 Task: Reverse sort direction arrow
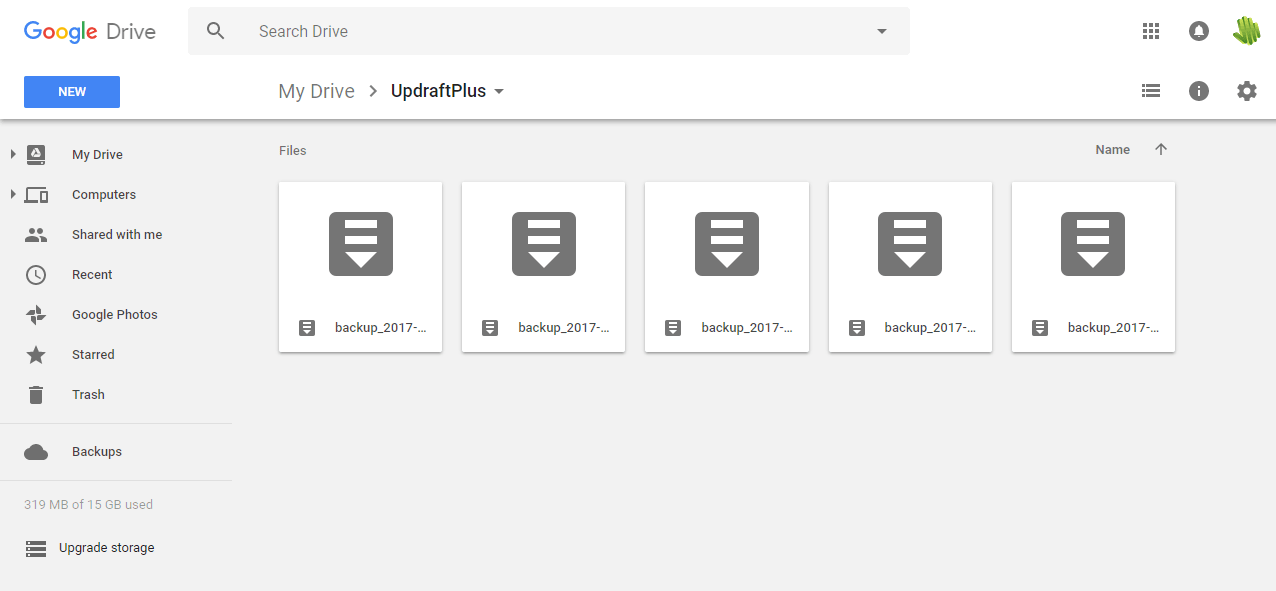coord(1161,150)
